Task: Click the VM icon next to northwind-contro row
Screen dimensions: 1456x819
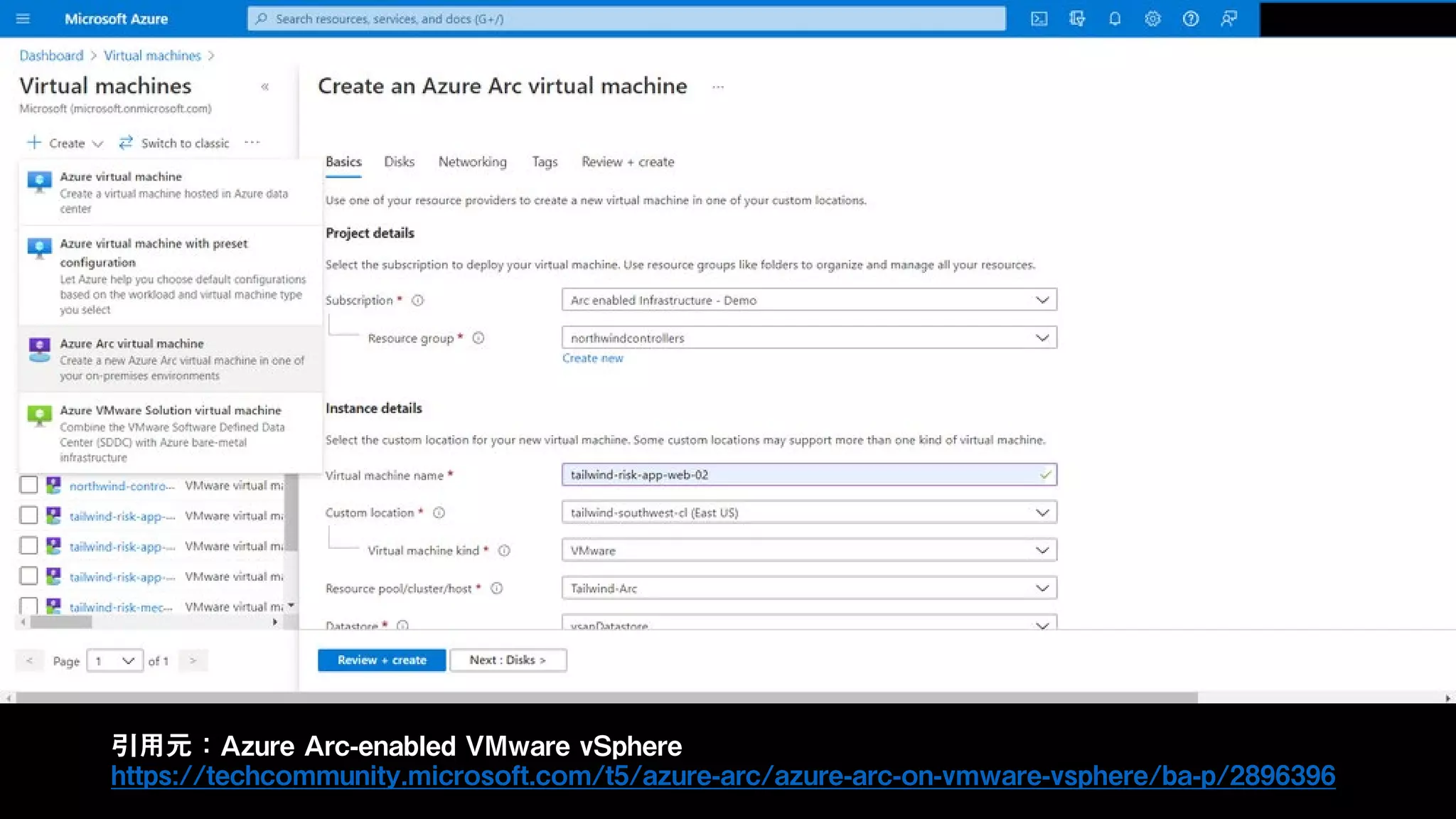Action: pyautogui.click(x=53, y=485)
